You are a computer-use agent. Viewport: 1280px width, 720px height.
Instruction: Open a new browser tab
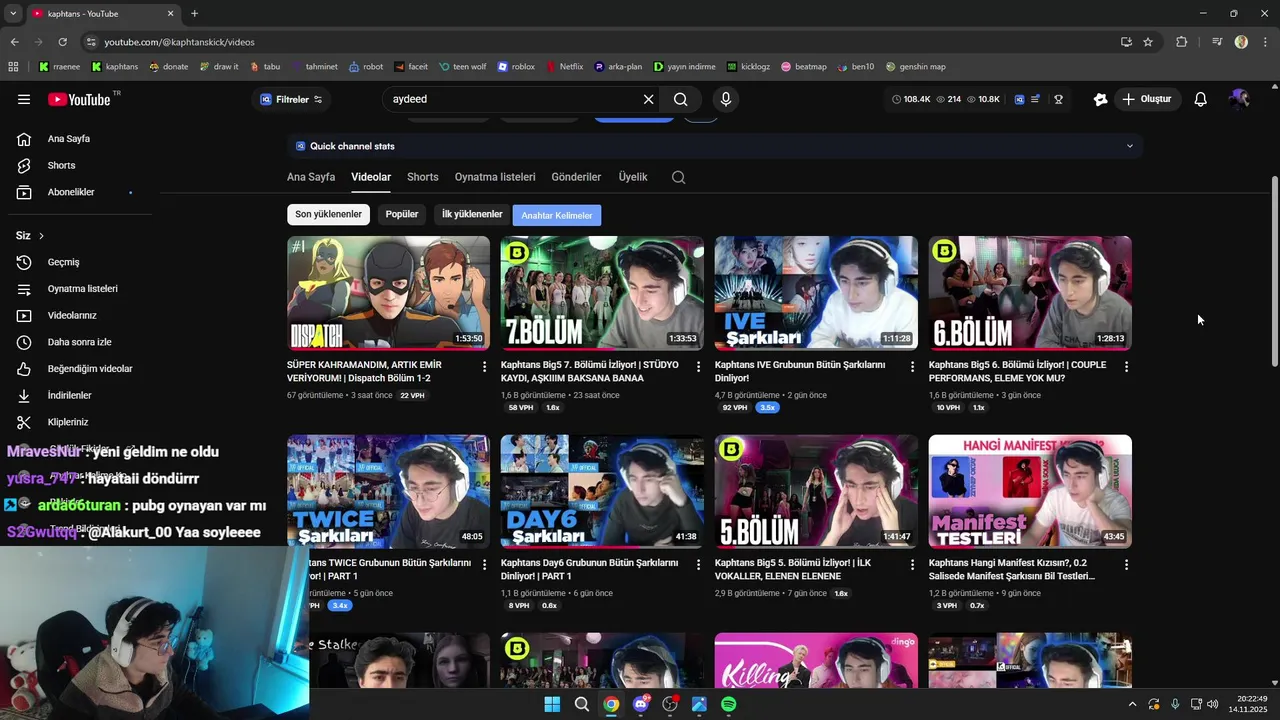[x=194, y=14]
